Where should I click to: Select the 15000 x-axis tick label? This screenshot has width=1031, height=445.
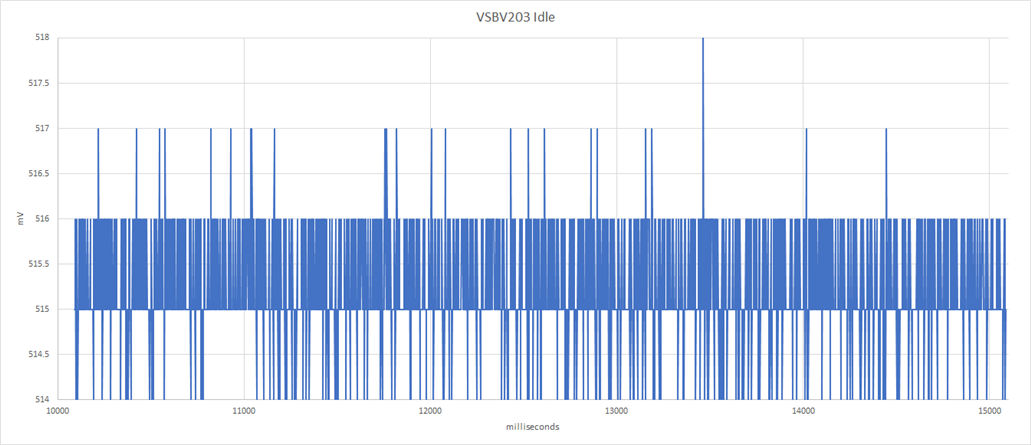pyautogui.click(x=990, y=411)
